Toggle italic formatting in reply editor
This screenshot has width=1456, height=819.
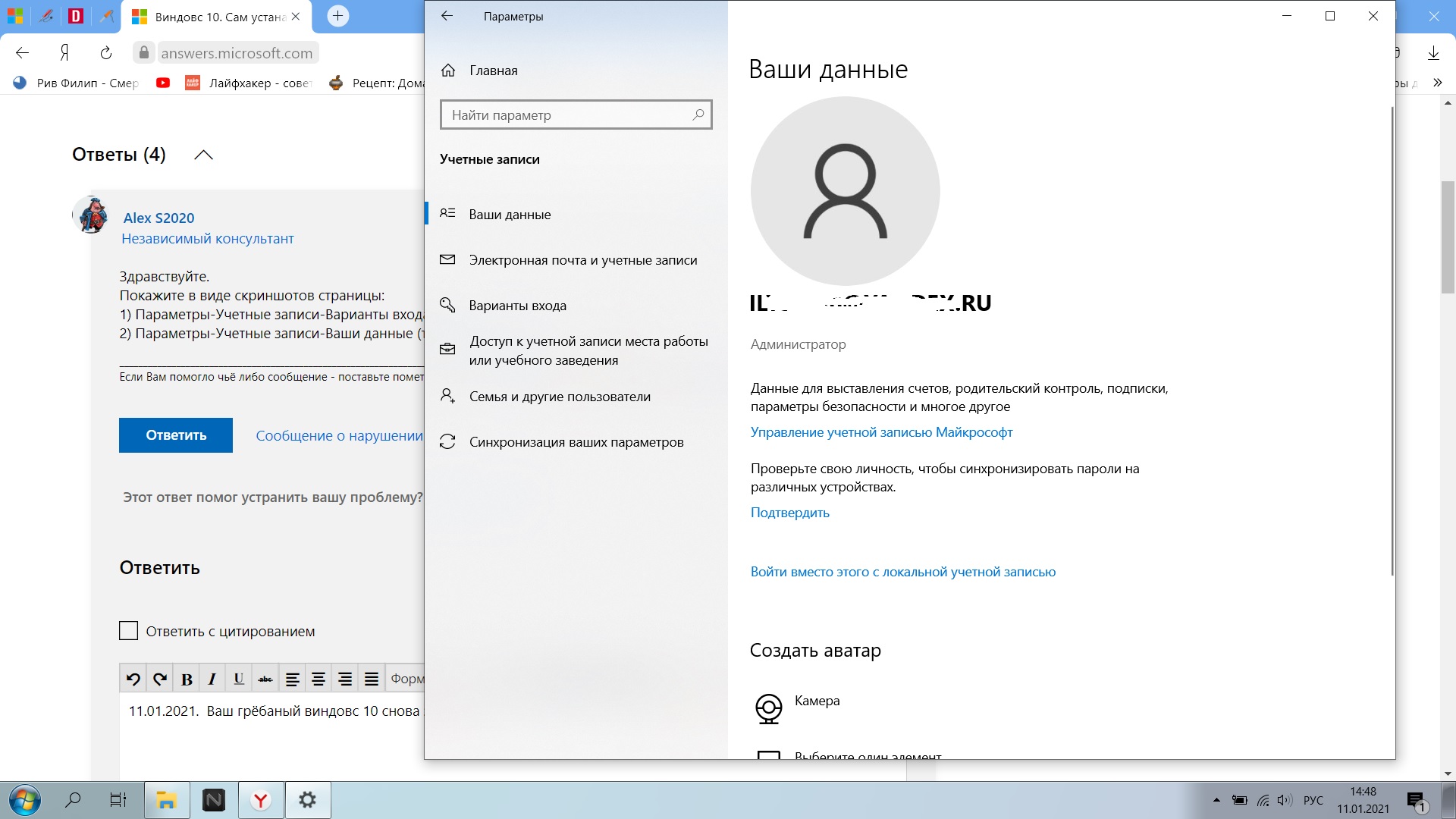[212, 679]
